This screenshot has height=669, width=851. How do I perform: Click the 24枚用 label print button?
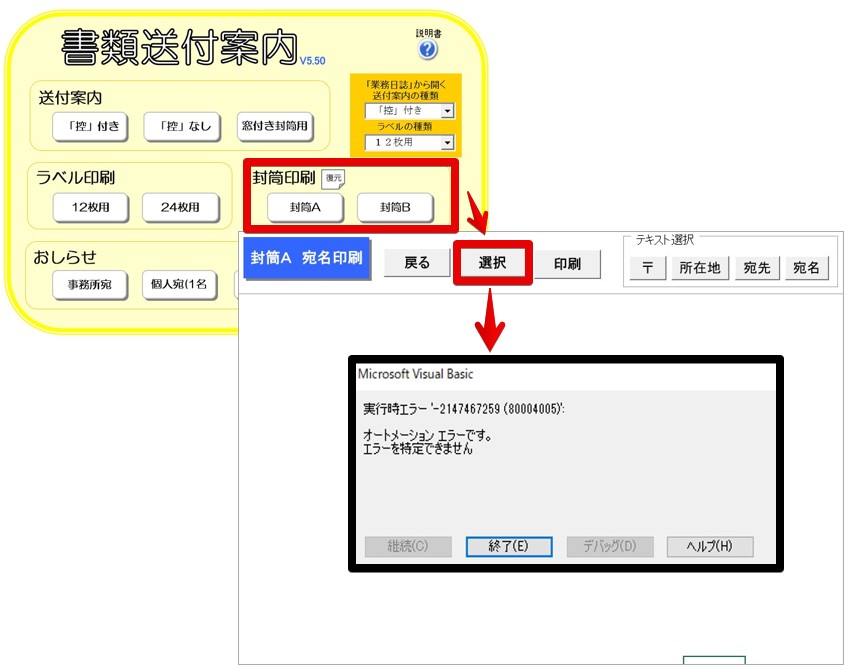tap(181, 207)
